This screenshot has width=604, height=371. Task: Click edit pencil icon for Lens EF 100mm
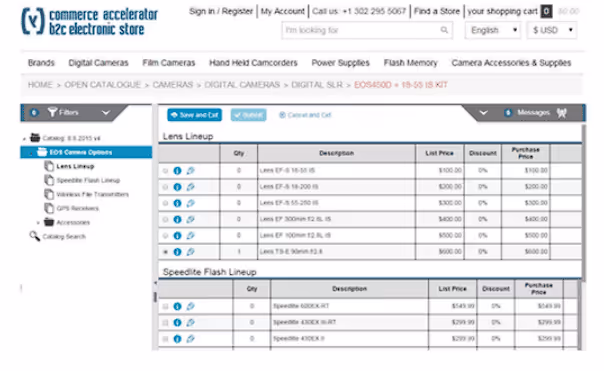190,235
